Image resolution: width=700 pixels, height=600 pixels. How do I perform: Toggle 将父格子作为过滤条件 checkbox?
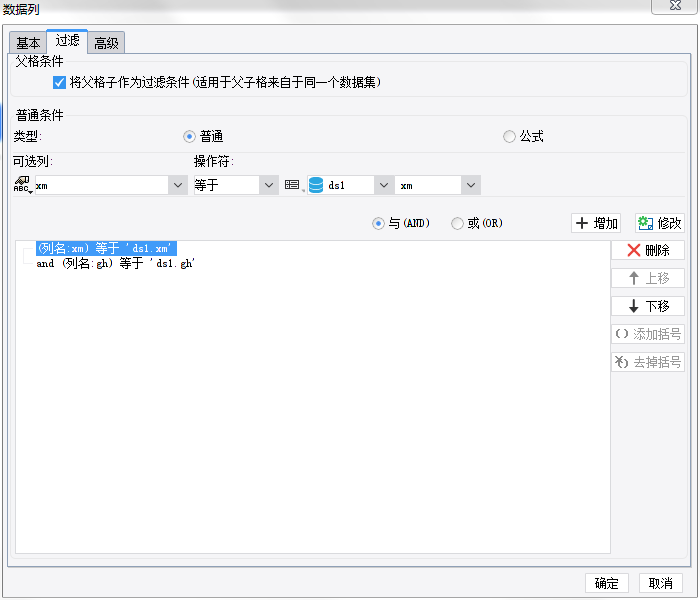pos(60,82)
